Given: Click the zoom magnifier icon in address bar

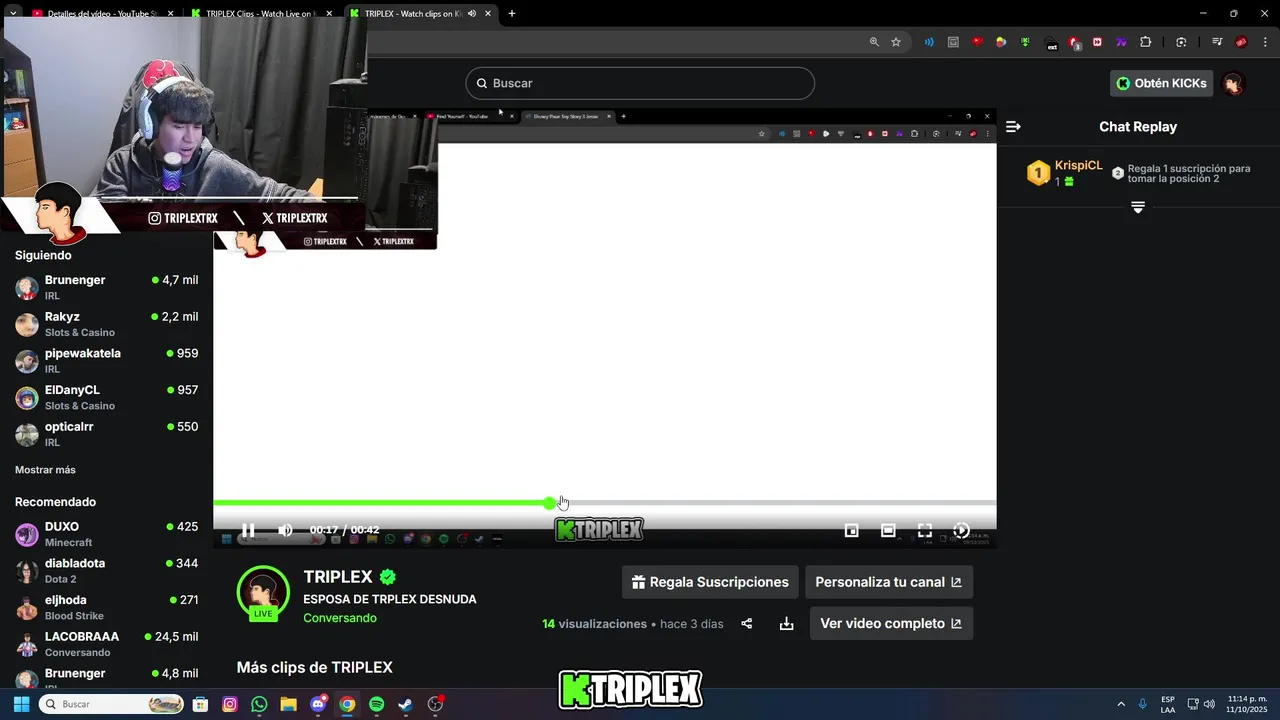Looking at the screenshot, I should pyautogui.click(x=874, y=42).
